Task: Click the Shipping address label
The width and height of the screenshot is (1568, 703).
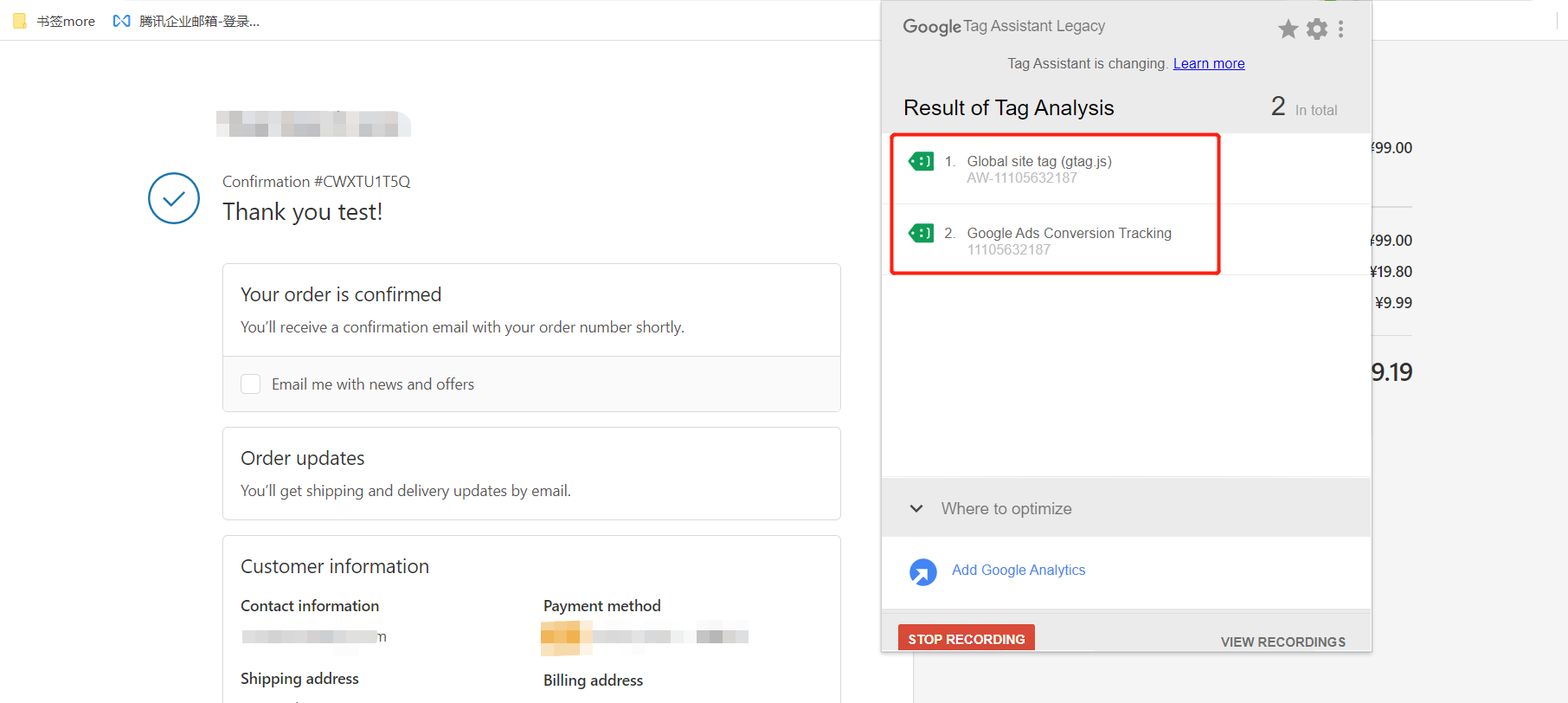Action: [299, 679]
